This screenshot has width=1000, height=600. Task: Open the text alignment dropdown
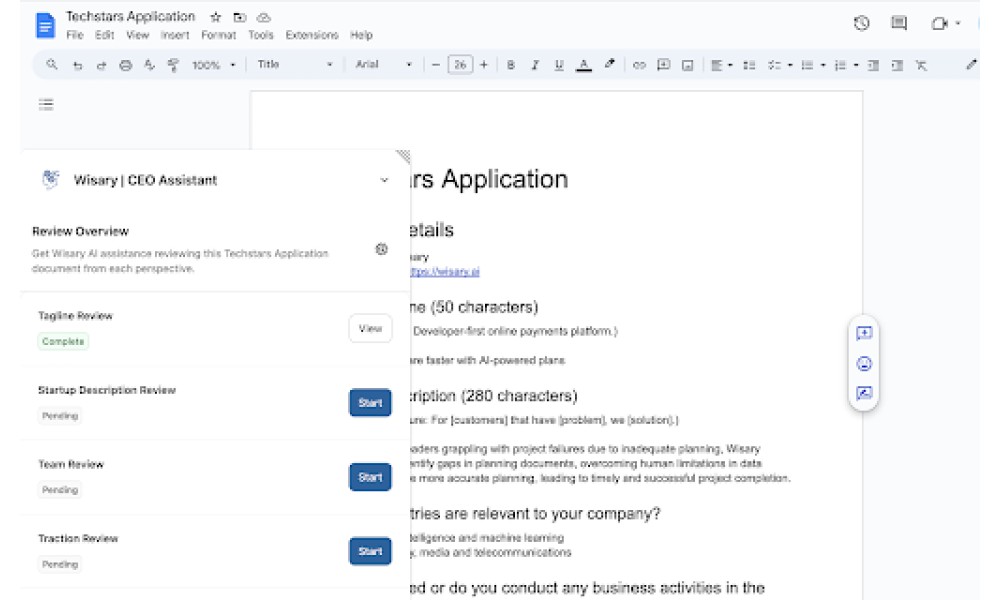click(x=721, y=65)
